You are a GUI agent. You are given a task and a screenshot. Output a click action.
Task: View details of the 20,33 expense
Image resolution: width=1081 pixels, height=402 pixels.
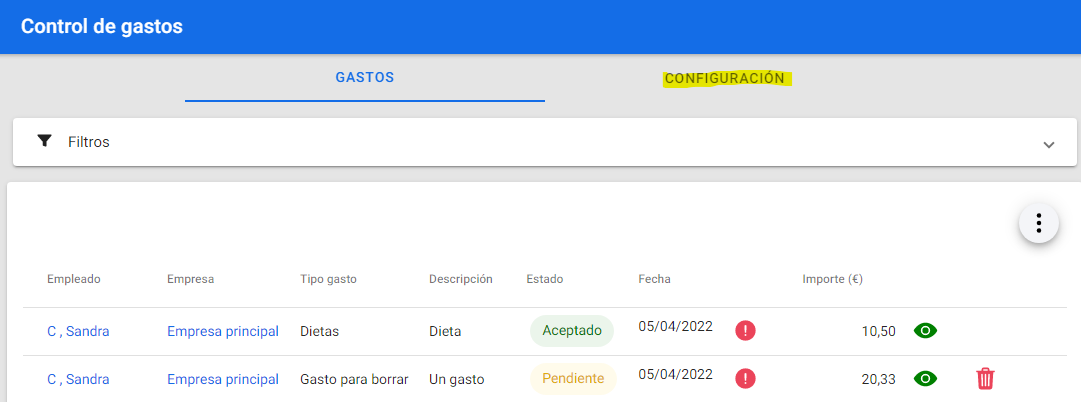pyautogui.click(x=926, y=379)
